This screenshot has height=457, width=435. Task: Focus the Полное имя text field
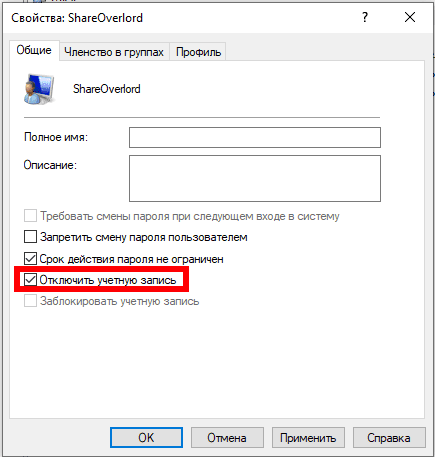255,137
